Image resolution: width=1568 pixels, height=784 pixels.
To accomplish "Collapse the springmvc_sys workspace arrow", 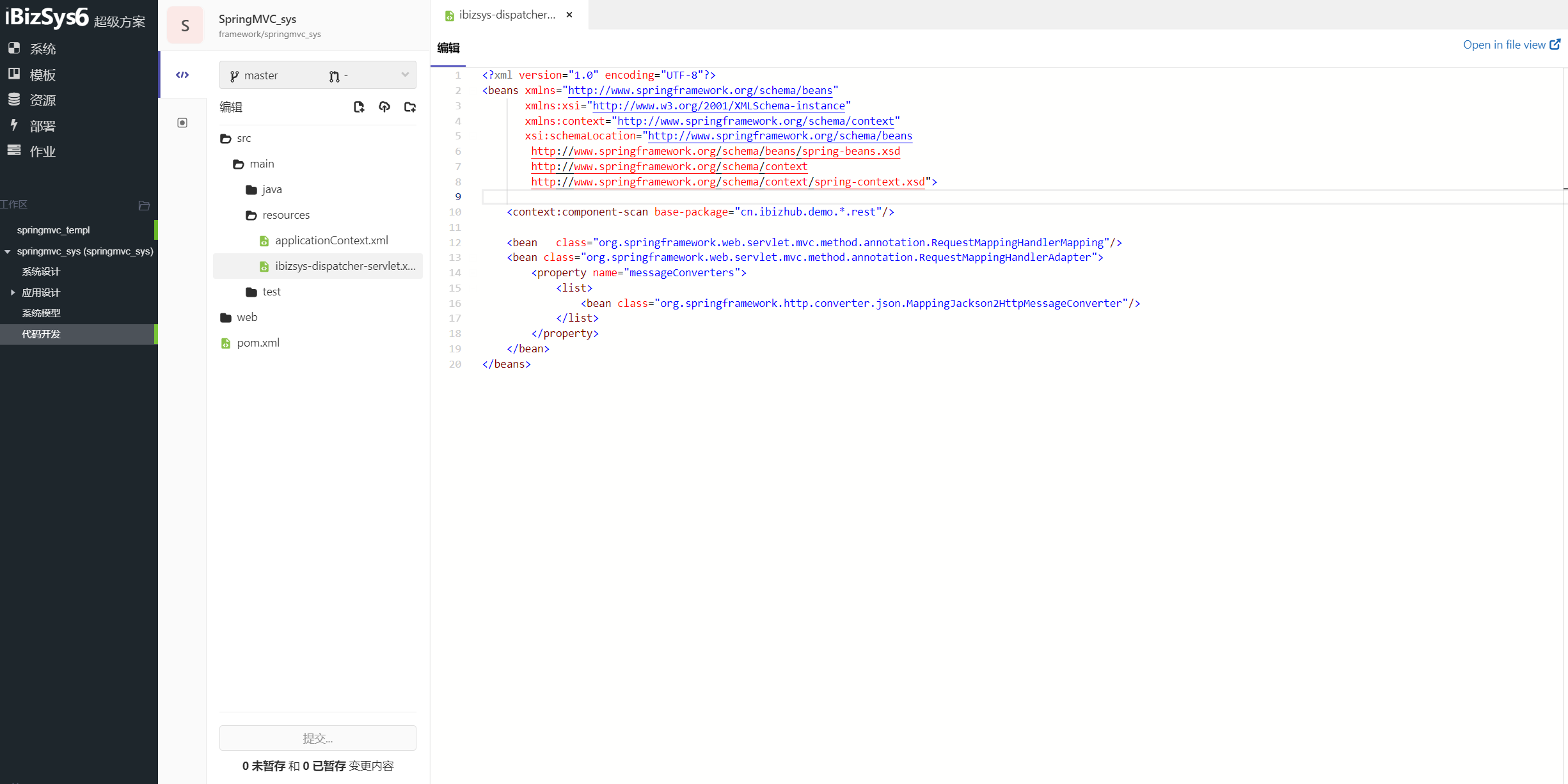I will 8,251.
